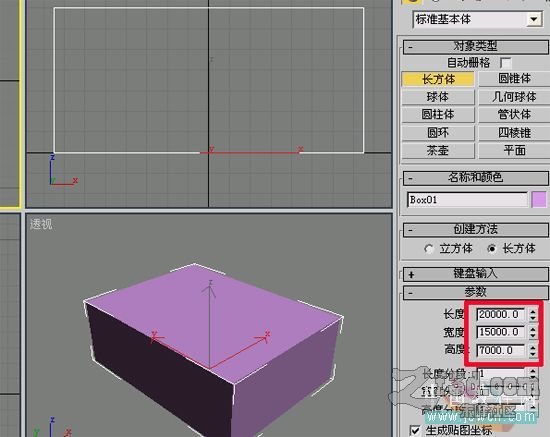The width and height of the screenshot is (550, 437).
Task: Collapse the 参数 rollout
Action: point(476,292)
